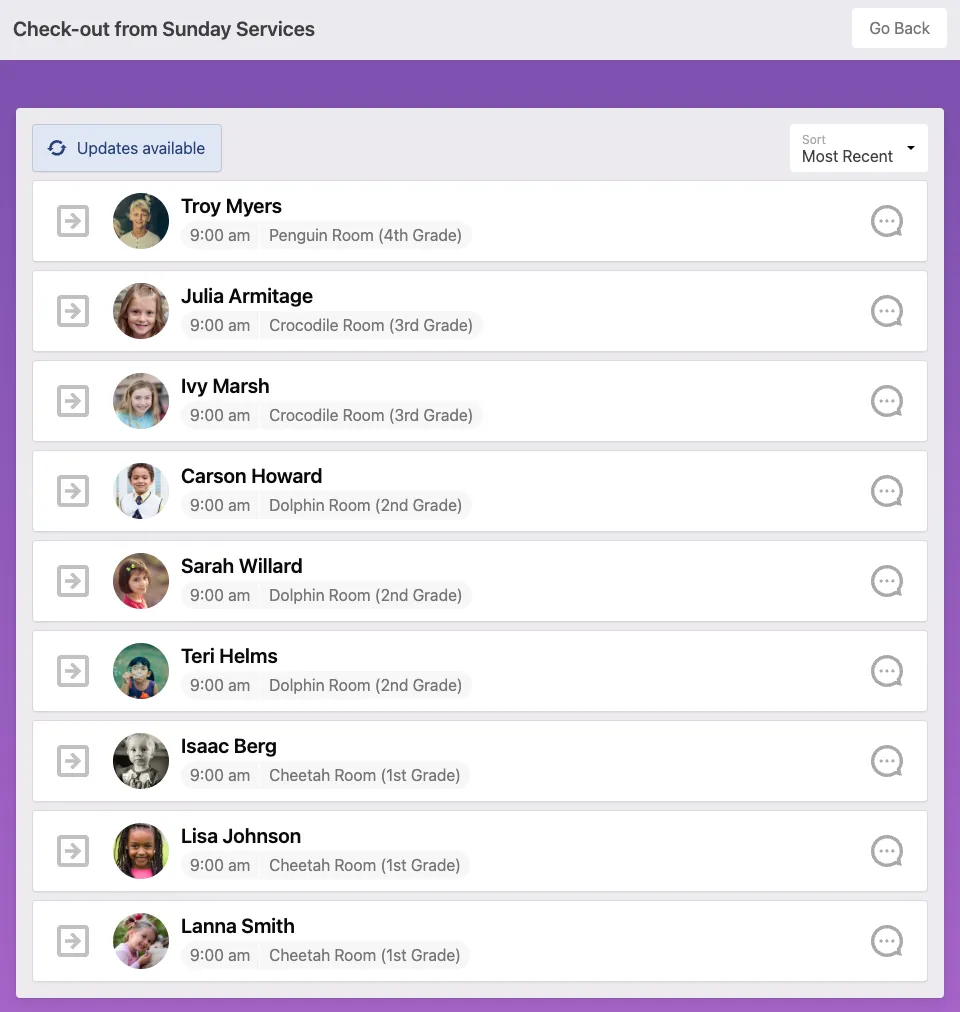Click the refresh icon on Updates available
This screenshot has width=960, height=1012.
coord(57,148)
